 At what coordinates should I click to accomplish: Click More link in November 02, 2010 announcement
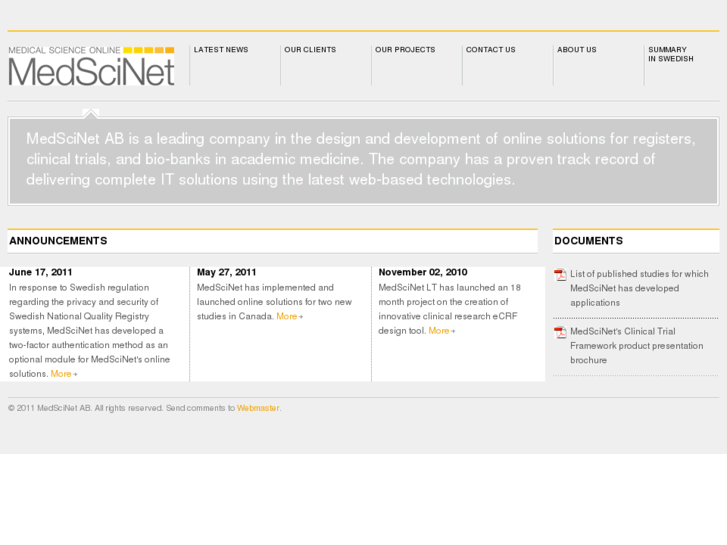(x=441, y=331)
